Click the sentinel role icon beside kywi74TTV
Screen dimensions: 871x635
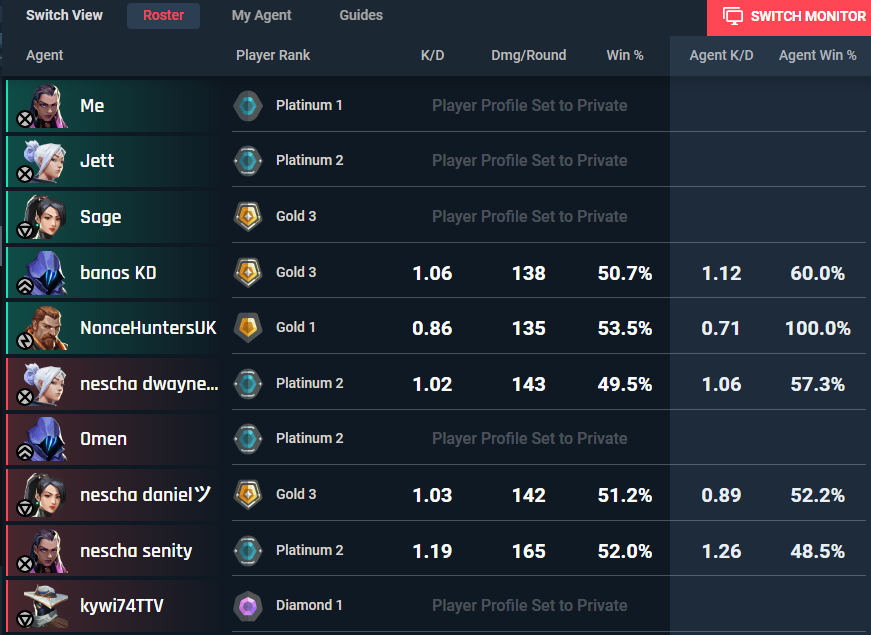tap(25, 619)
